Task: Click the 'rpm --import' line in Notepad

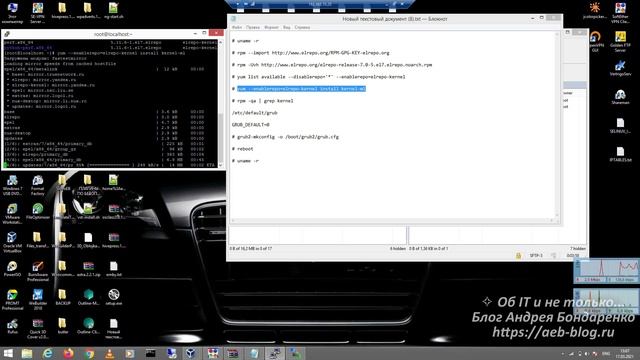Action: 311,53
